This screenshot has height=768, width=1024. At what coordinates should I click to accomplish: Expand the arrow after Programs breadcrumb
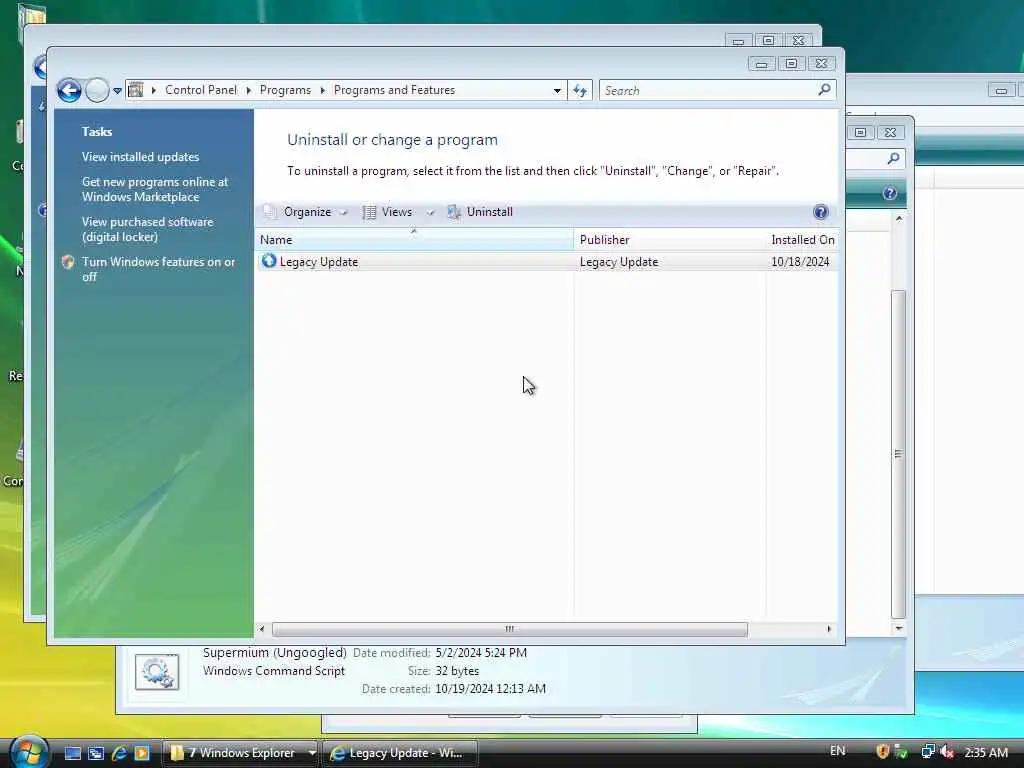(x=323, y=90)
